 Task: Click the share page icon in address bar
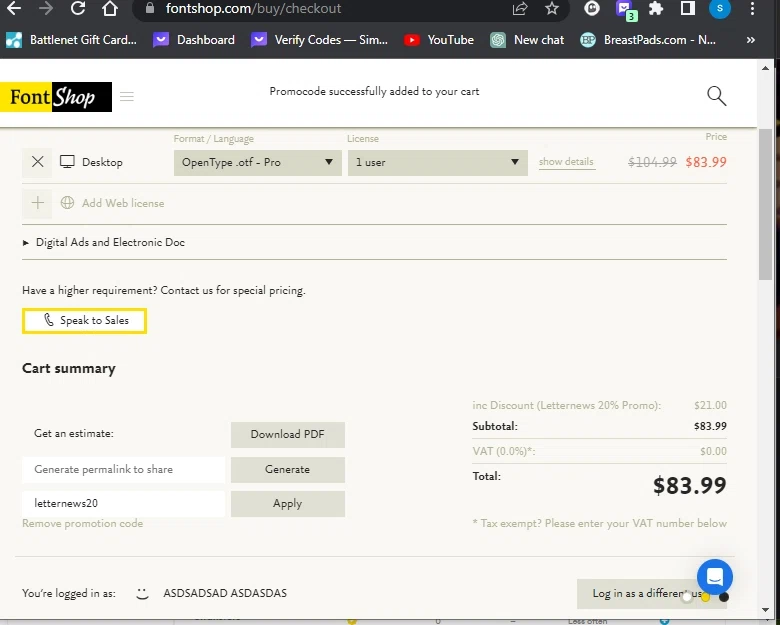[520, 8]
